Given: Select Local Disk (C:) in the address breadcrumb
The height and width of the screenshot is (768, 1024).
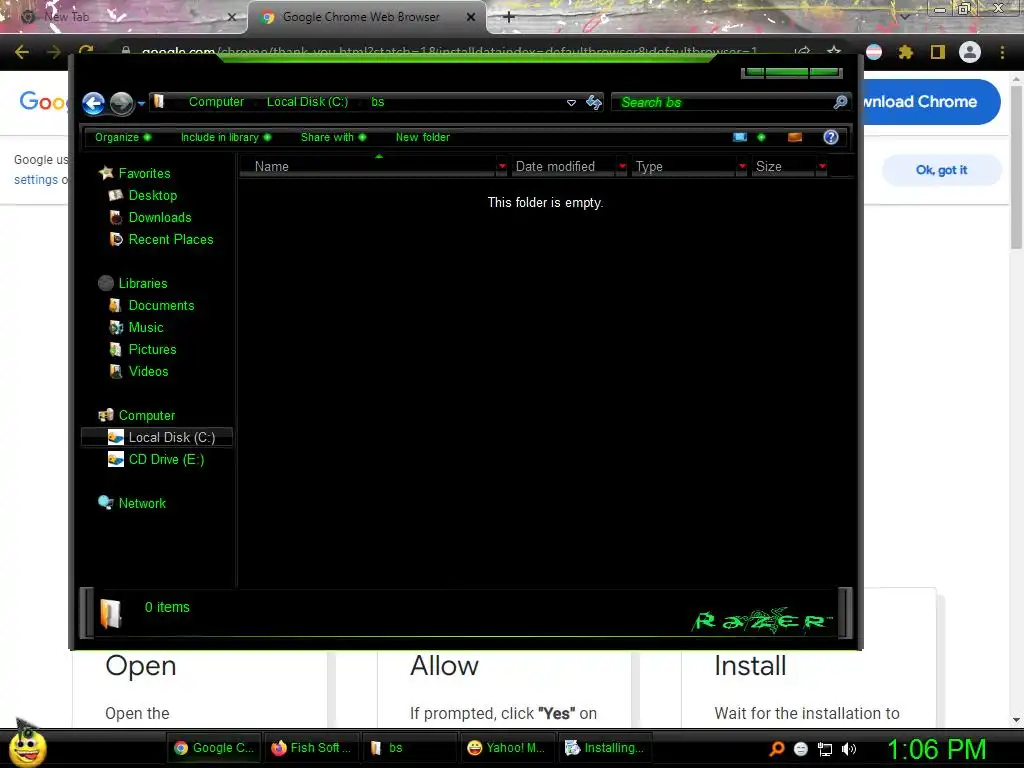Looking at the screenshot, I should [x=307, y=102].
